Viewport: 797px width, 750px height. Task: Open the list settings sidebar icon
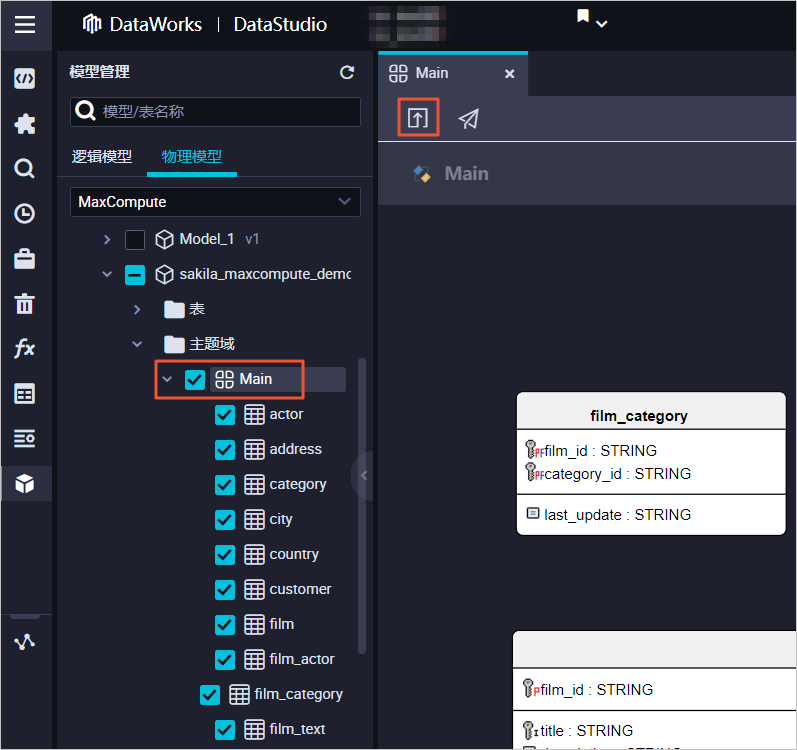[25, 439]
